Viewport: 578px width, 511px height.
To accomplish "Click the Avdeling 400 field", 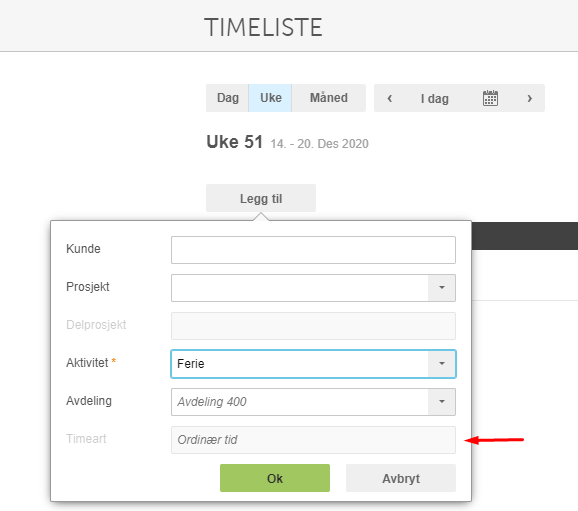I will (x=300, y=402).
